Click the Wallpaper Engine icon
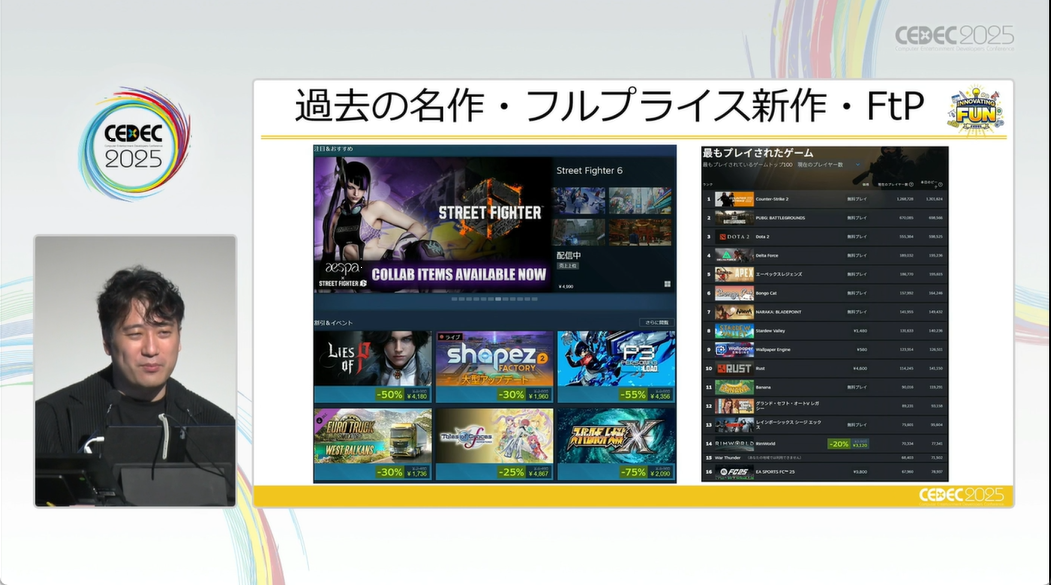Screen dimensions: 1051x585 tap(733, 350)
